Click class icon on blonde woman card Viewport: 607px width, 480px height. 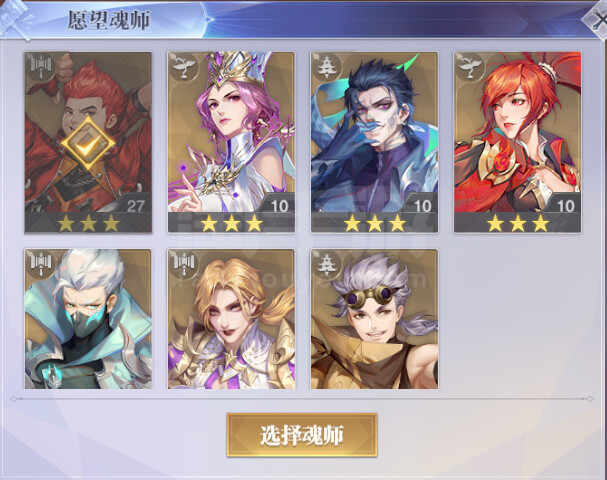pos(183,264)
